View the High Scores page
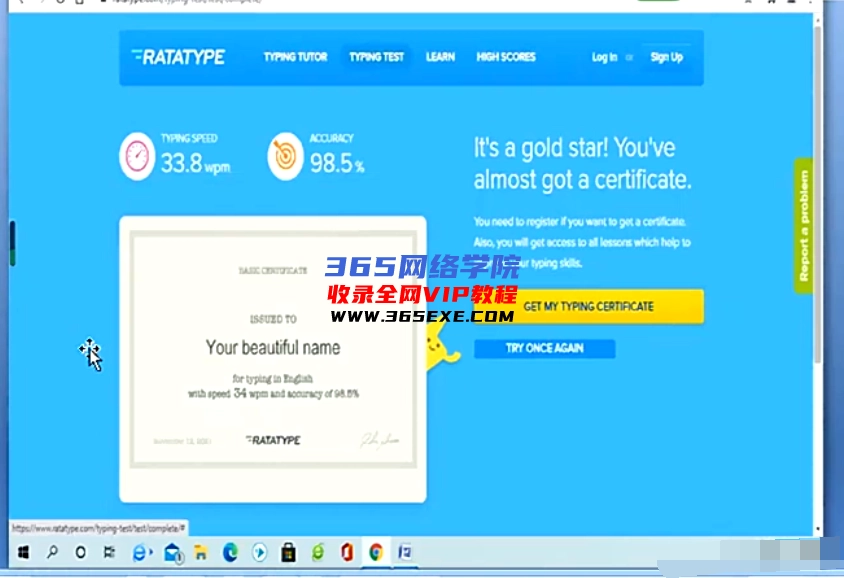 pos(506,57)
